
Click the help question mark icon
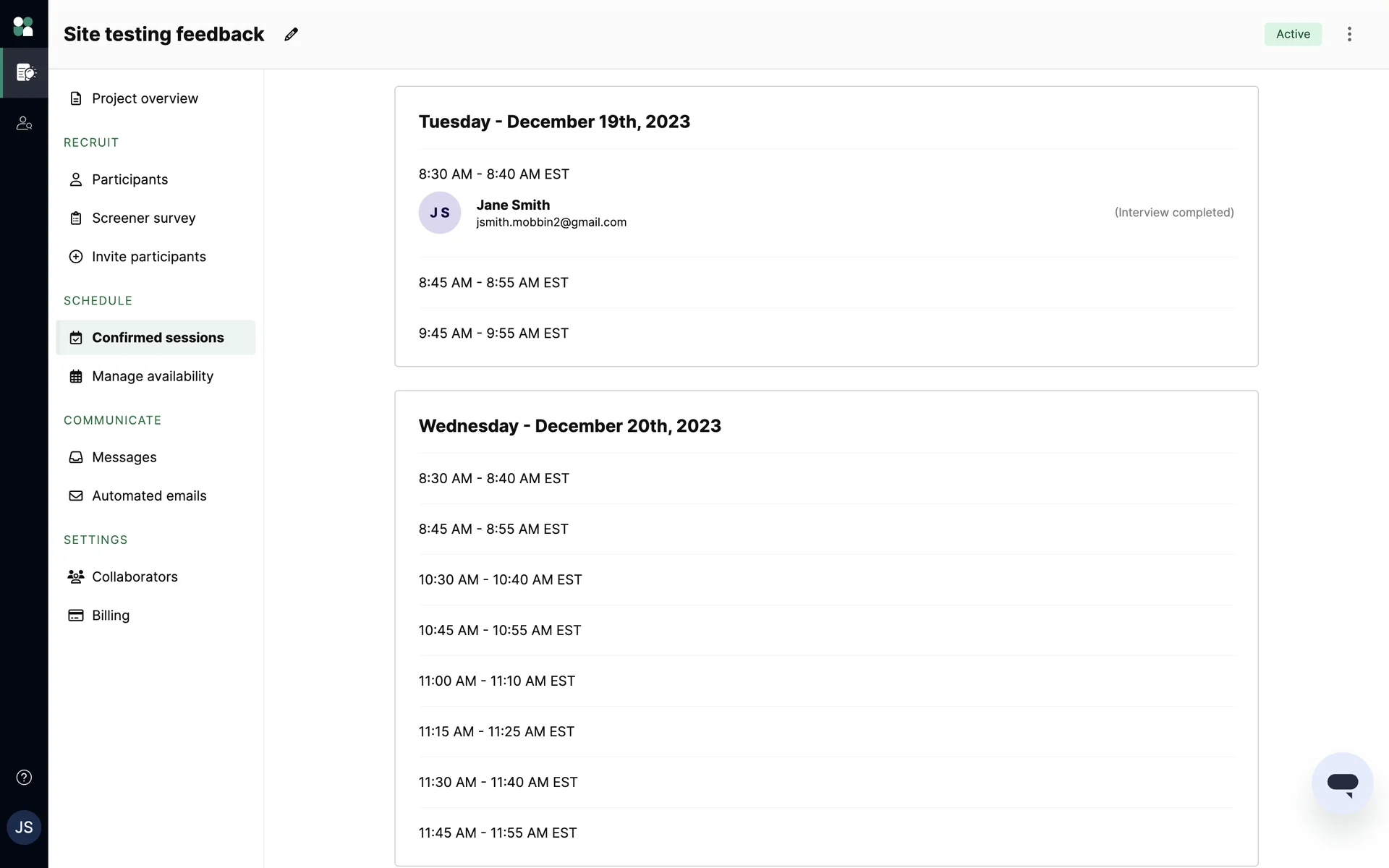coord(24,778)
